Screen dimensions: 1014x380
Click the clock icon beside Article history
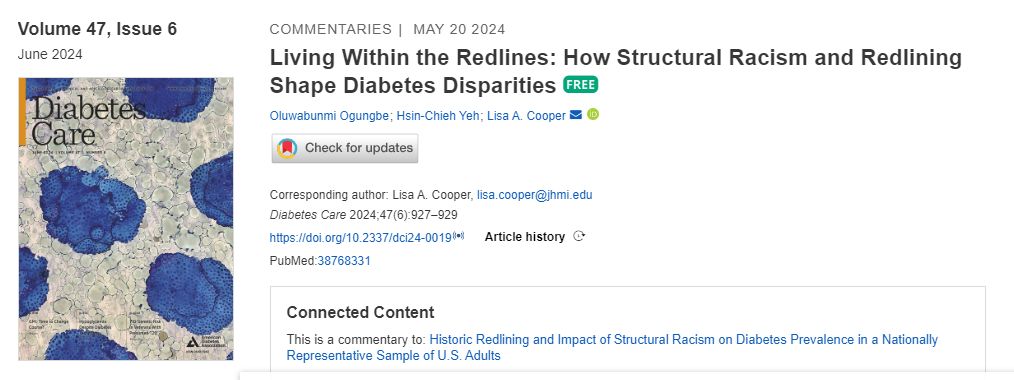(579, 237)
